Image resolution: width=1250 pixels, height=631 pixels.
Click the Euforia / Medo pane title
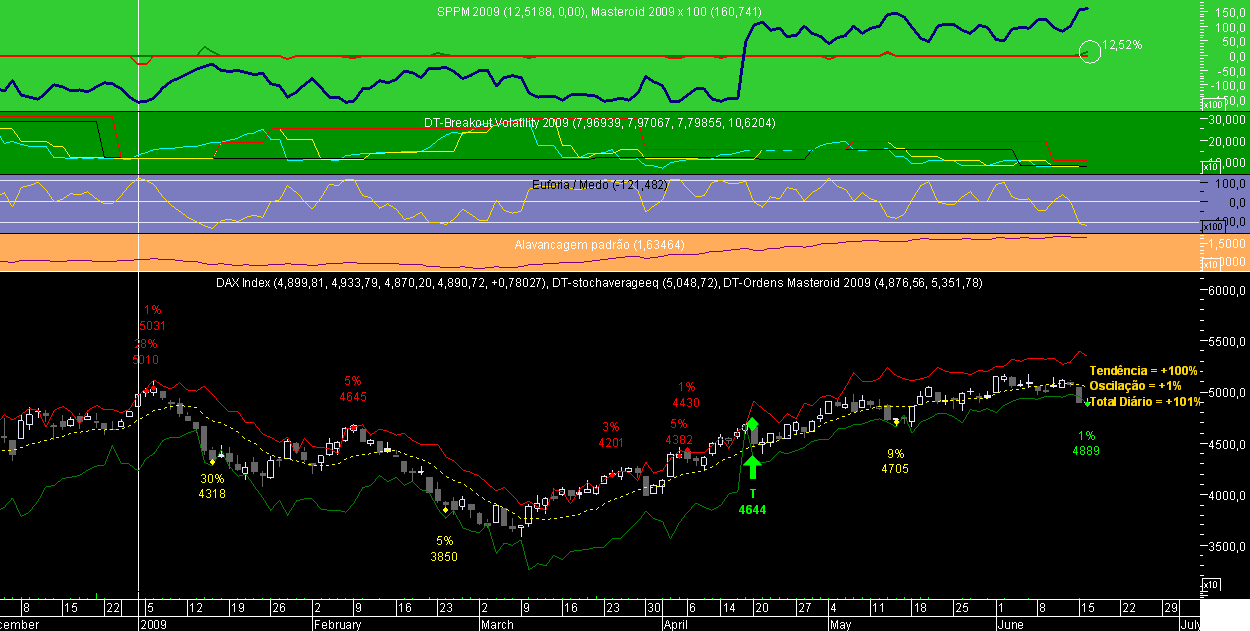(600, 184)
